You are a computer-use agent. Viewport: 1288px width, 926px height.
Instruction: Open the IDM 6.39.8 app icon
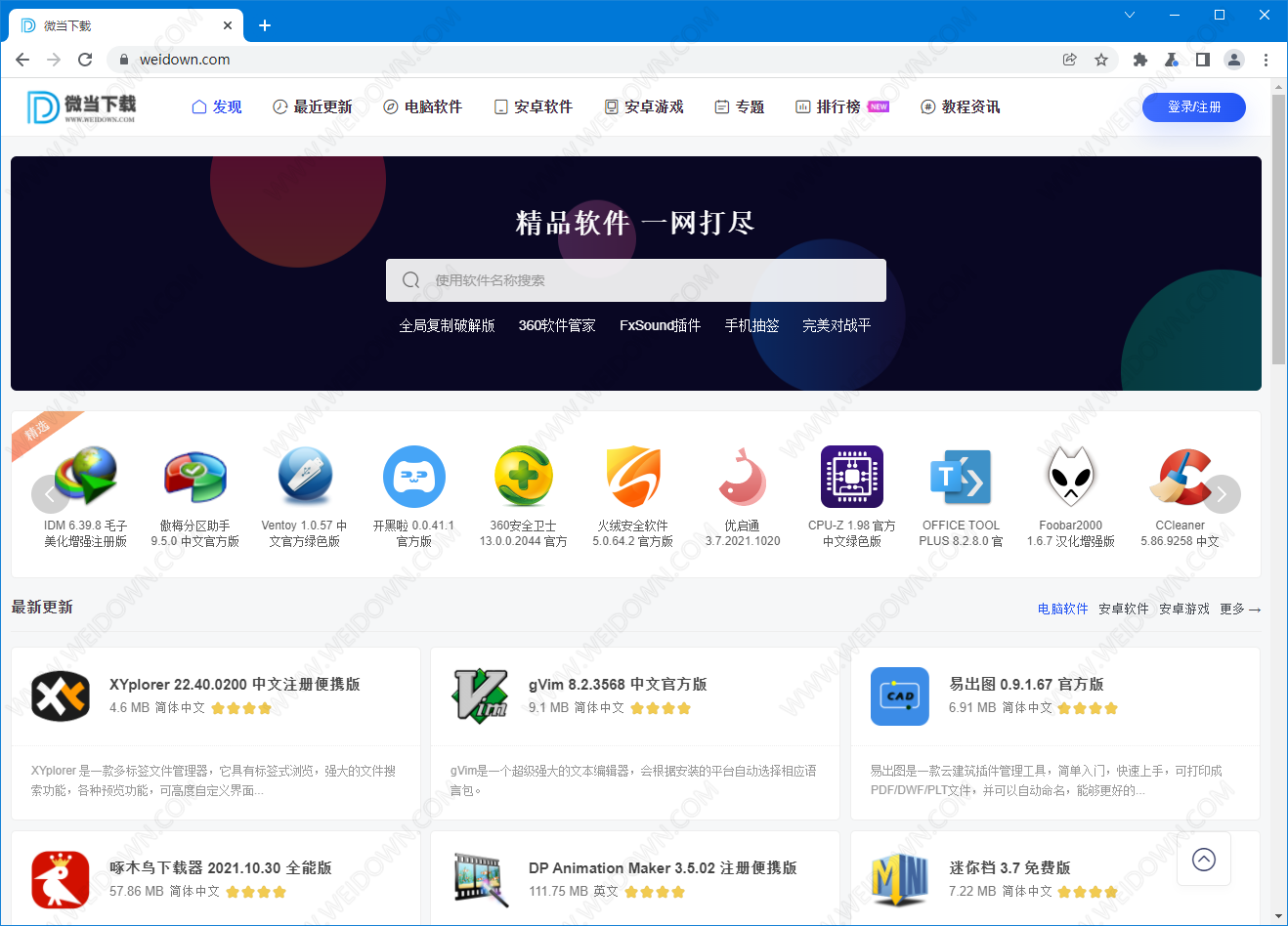tap(86, 477)
